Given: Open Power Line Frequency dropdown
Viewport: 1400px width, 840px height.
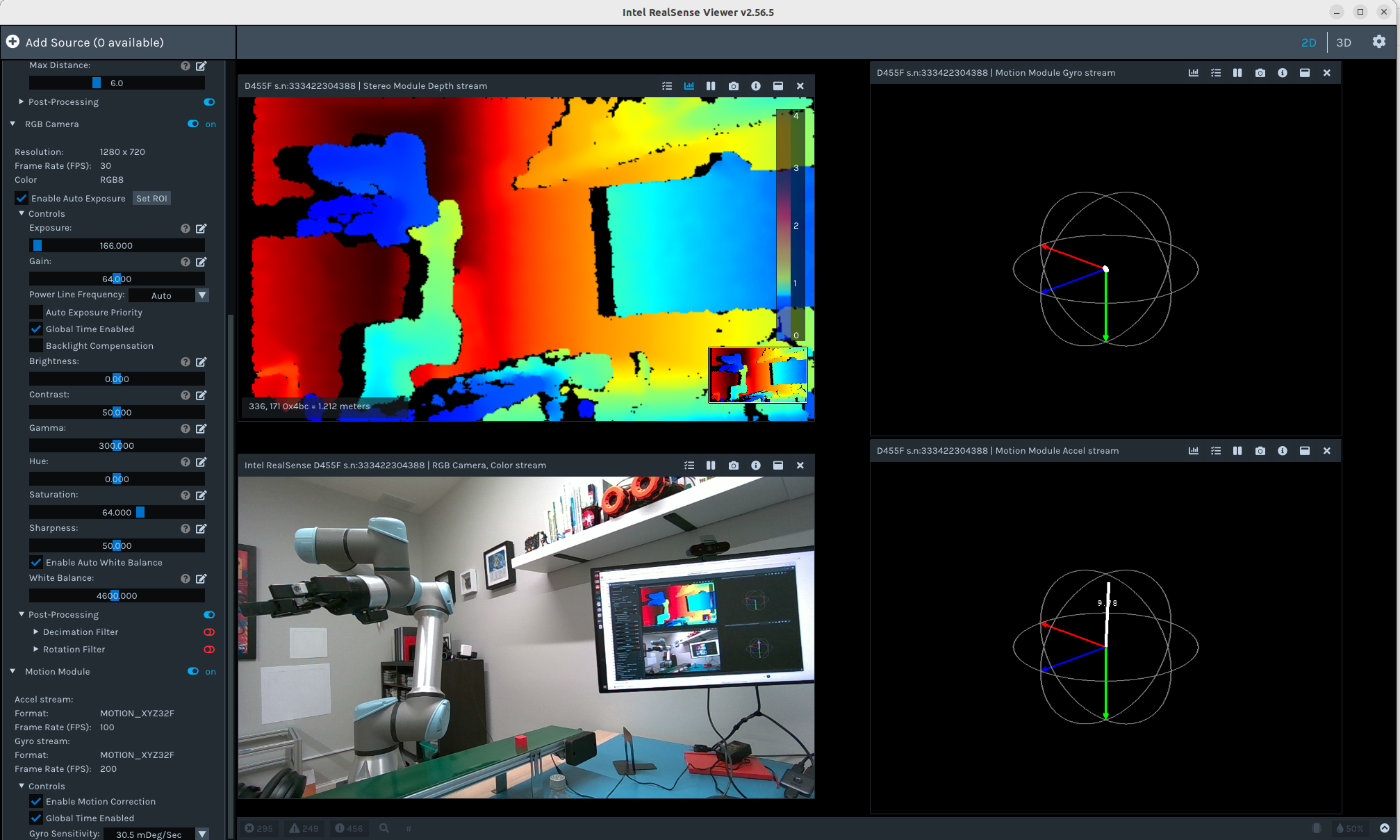Looking at the screenshot, I should coord(202,295).
